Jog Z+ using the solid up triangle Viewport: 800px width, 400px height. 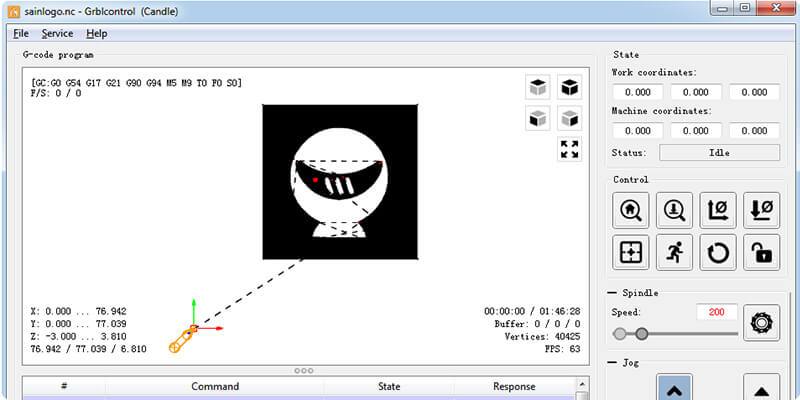[762, 387]
